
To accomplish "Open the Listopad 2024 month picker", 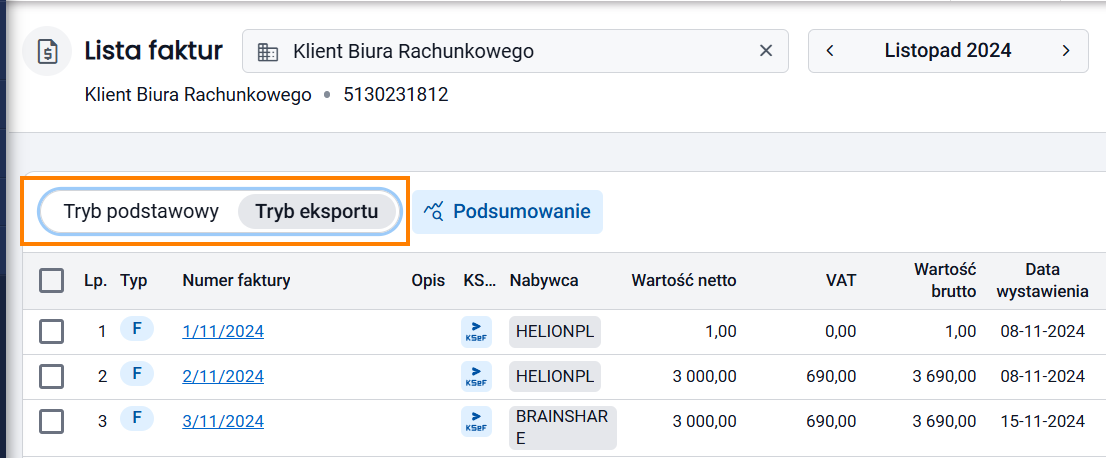I will click(x=948, y=51).
